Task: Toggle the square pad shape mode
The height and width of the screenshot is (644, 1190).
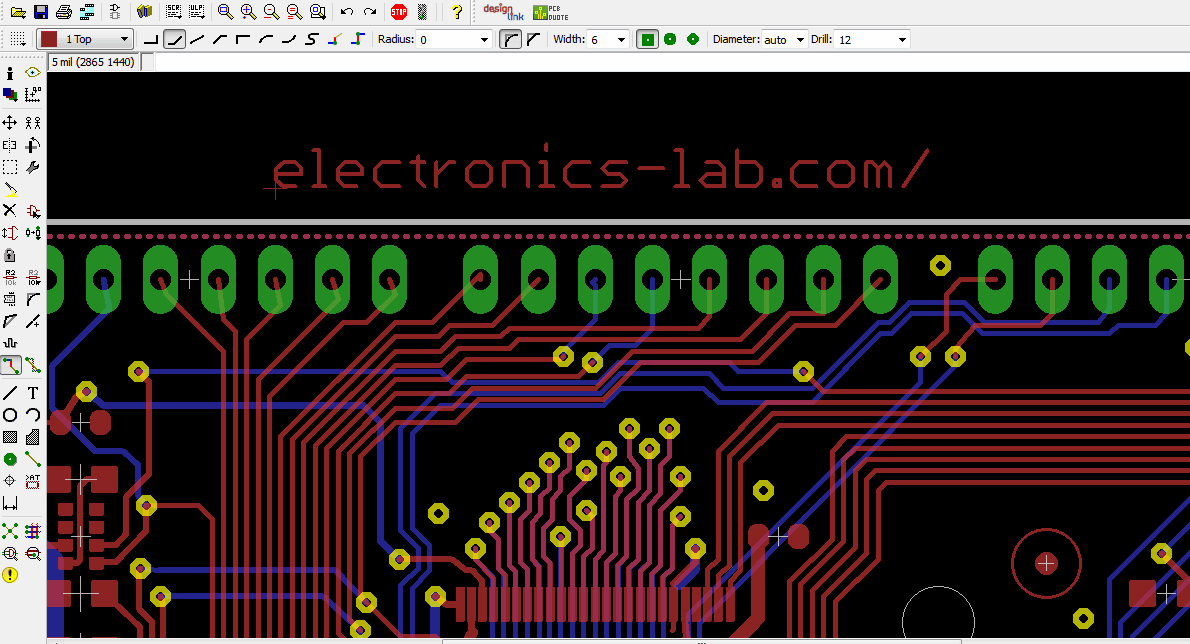Action: tap(647, 39)
